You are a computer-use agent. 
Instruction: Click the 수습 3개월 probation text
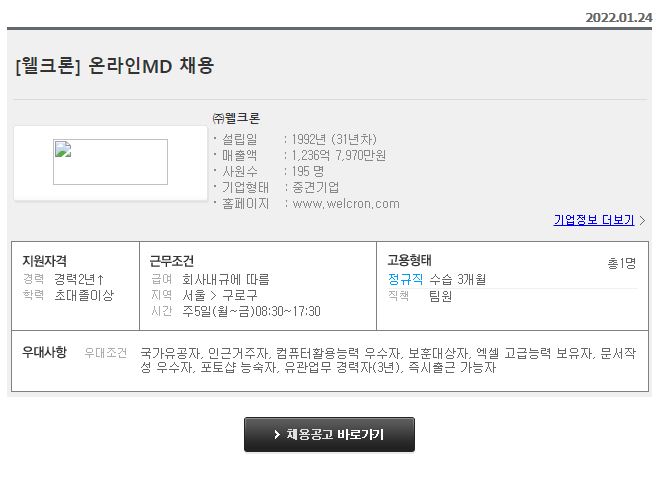(x=458, y=279)
